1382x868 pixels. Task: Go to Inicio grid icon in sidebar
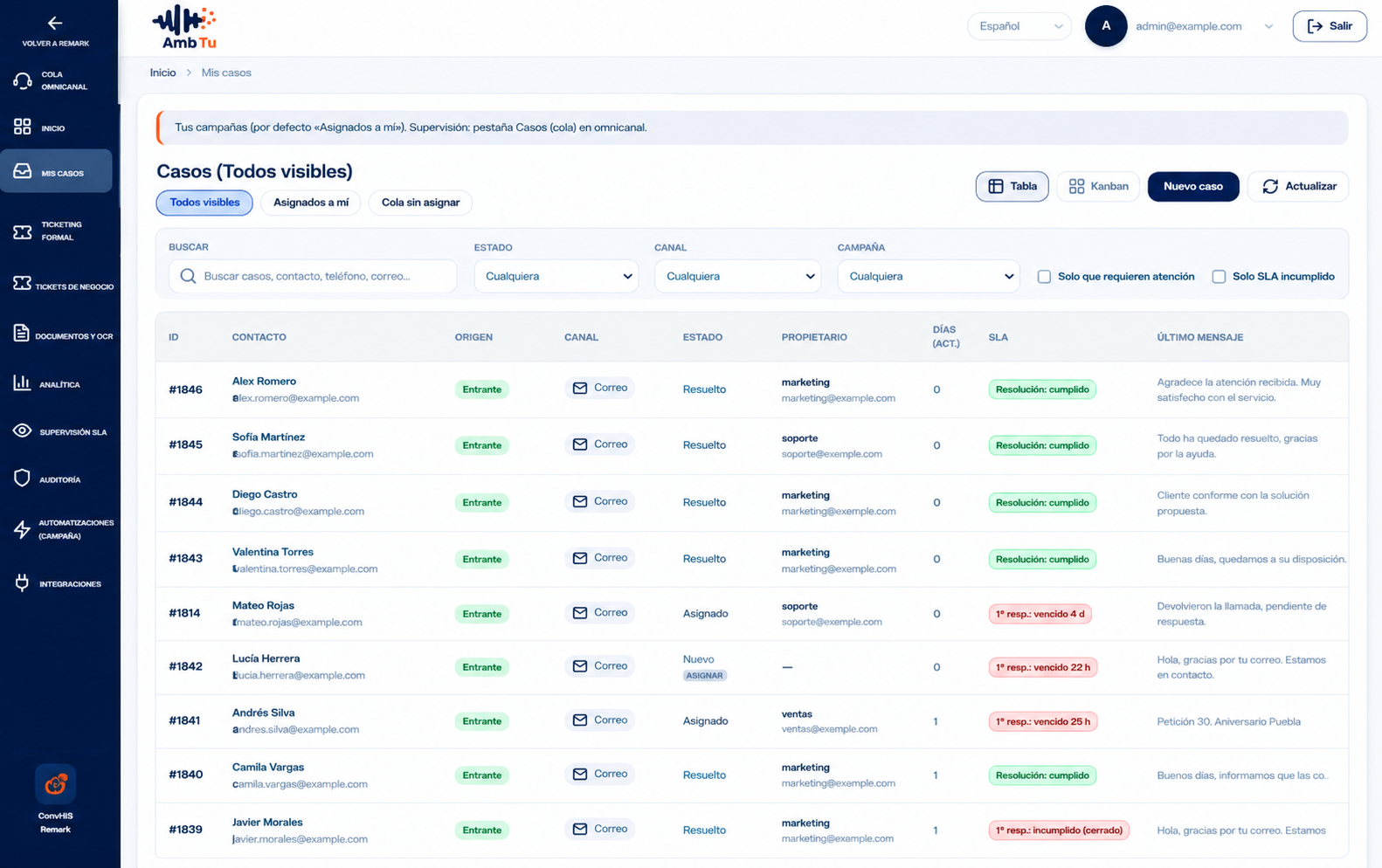(23, 127)
